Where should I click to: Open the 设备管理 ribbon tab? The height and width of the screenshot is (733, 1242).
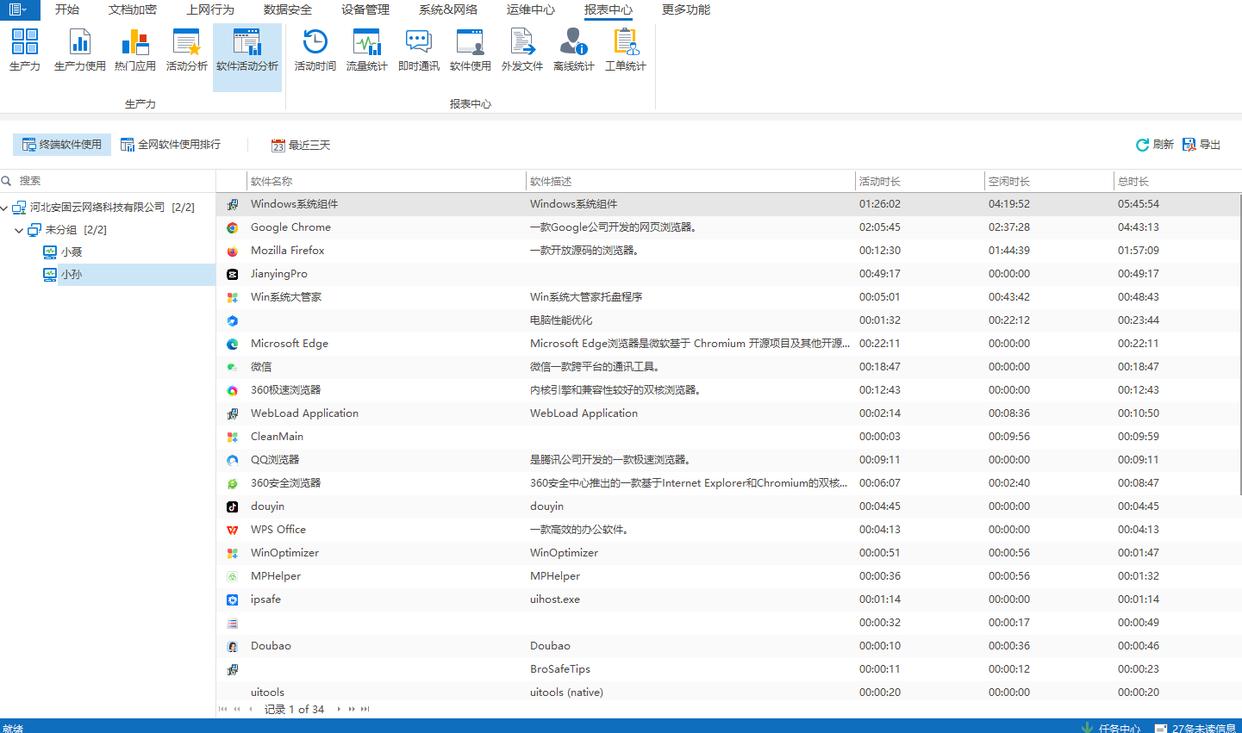[x=365, y=10]
